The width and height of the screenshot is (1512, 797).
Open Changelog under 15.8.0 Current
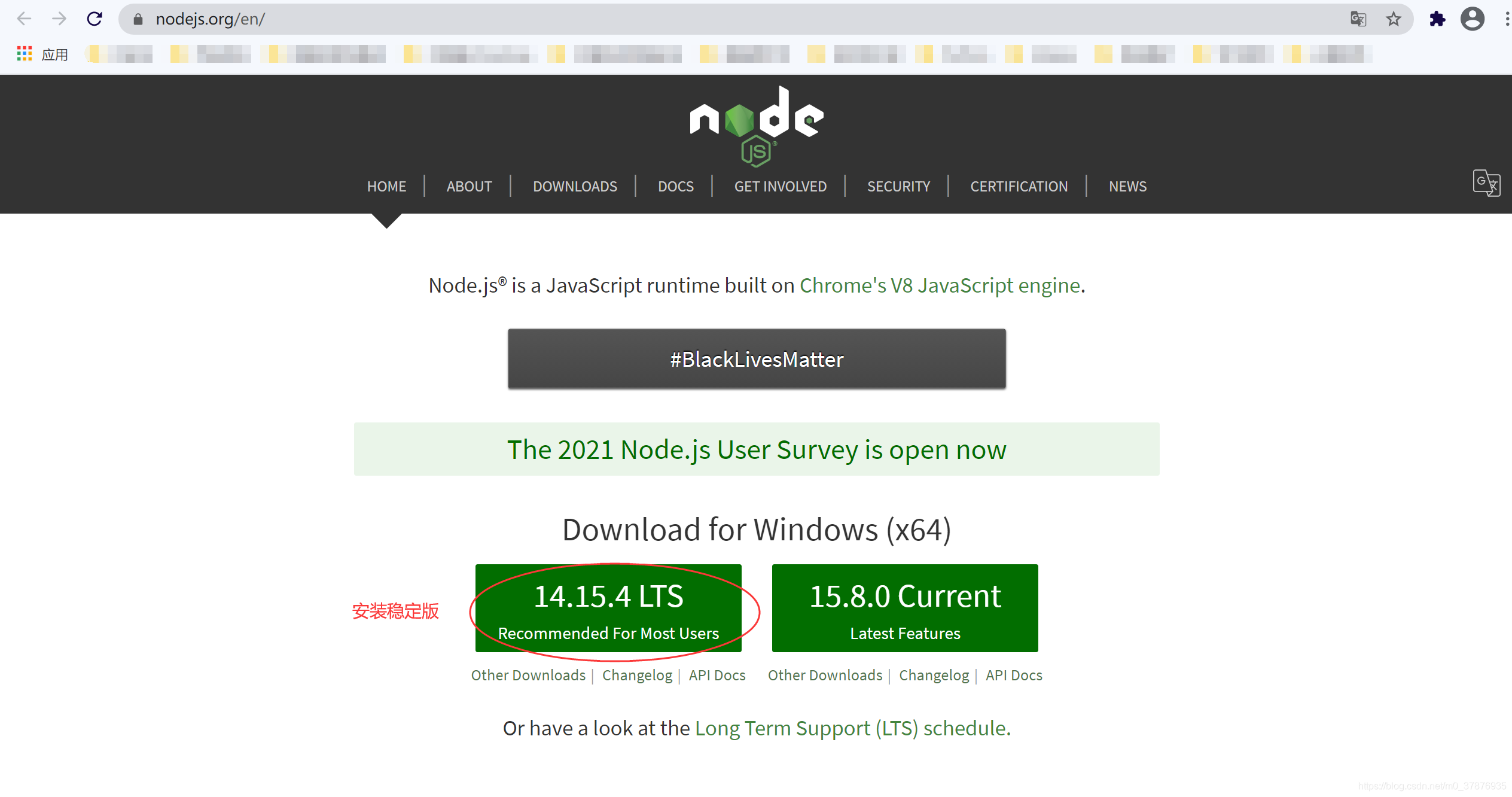coord(934,676)
